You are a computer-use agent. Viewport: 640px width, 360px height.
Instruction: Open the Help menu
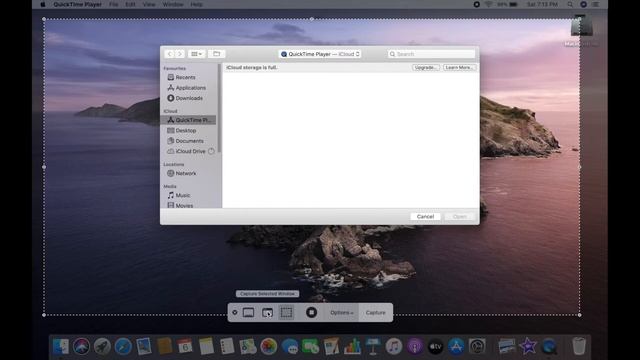[196, 4]
